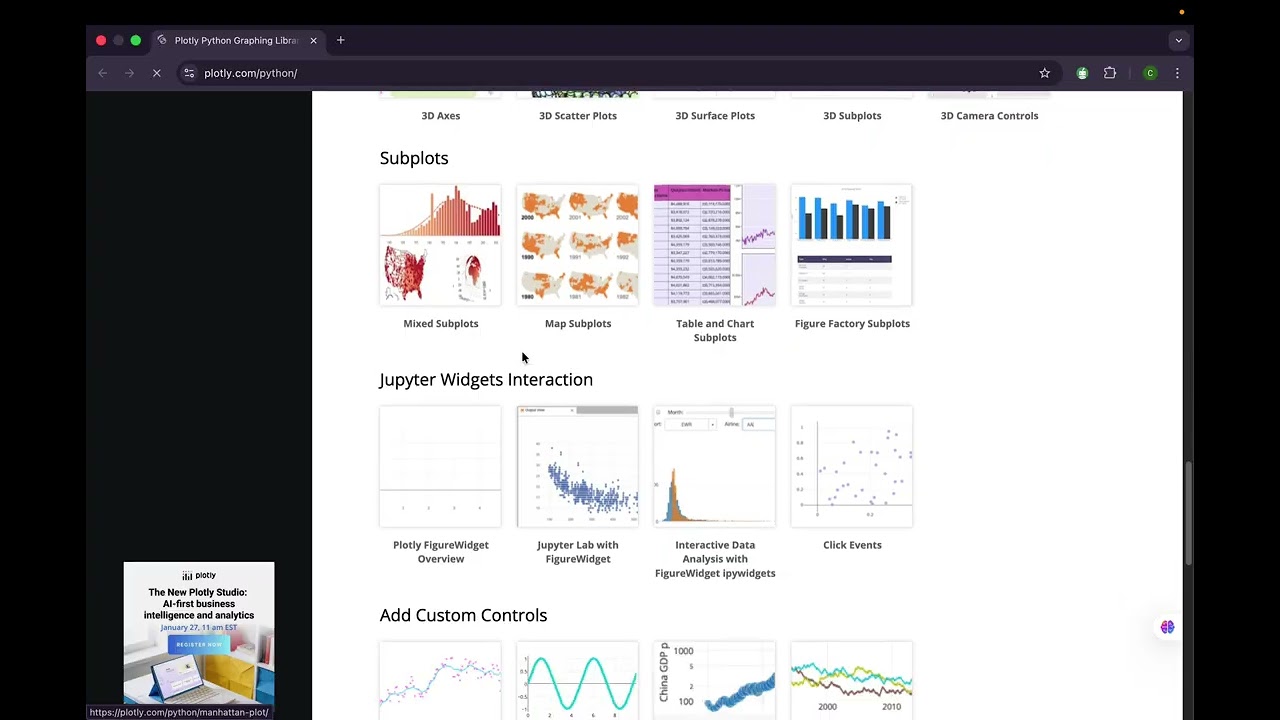Click the Figure Factory Subplots label
The image size is (1280, 720).
coord(852,323)
